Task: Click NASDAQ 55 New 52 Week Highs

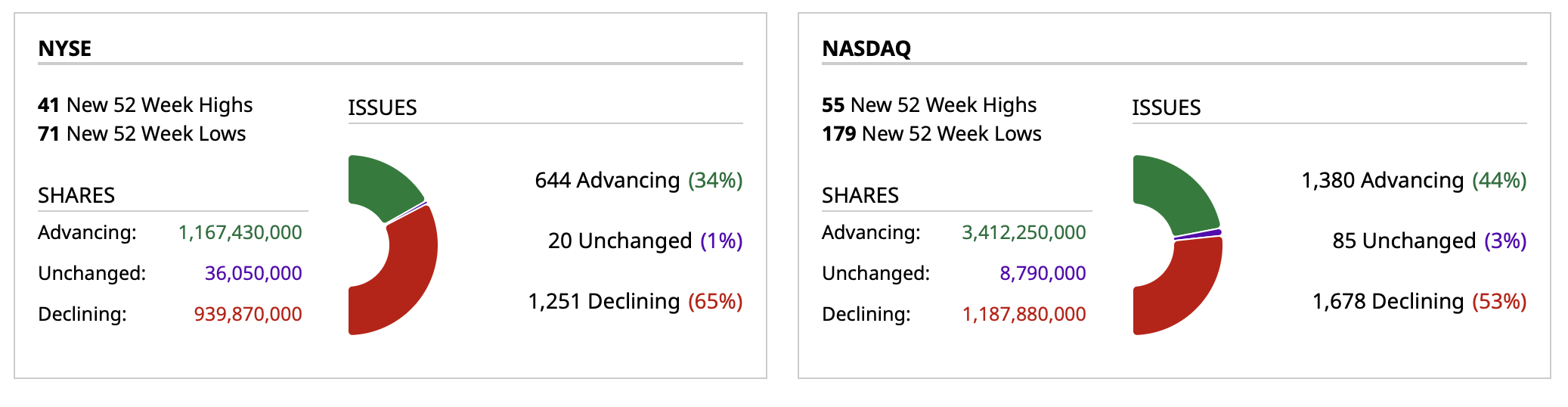Action: pyautogui.click(x=929, y=104)
